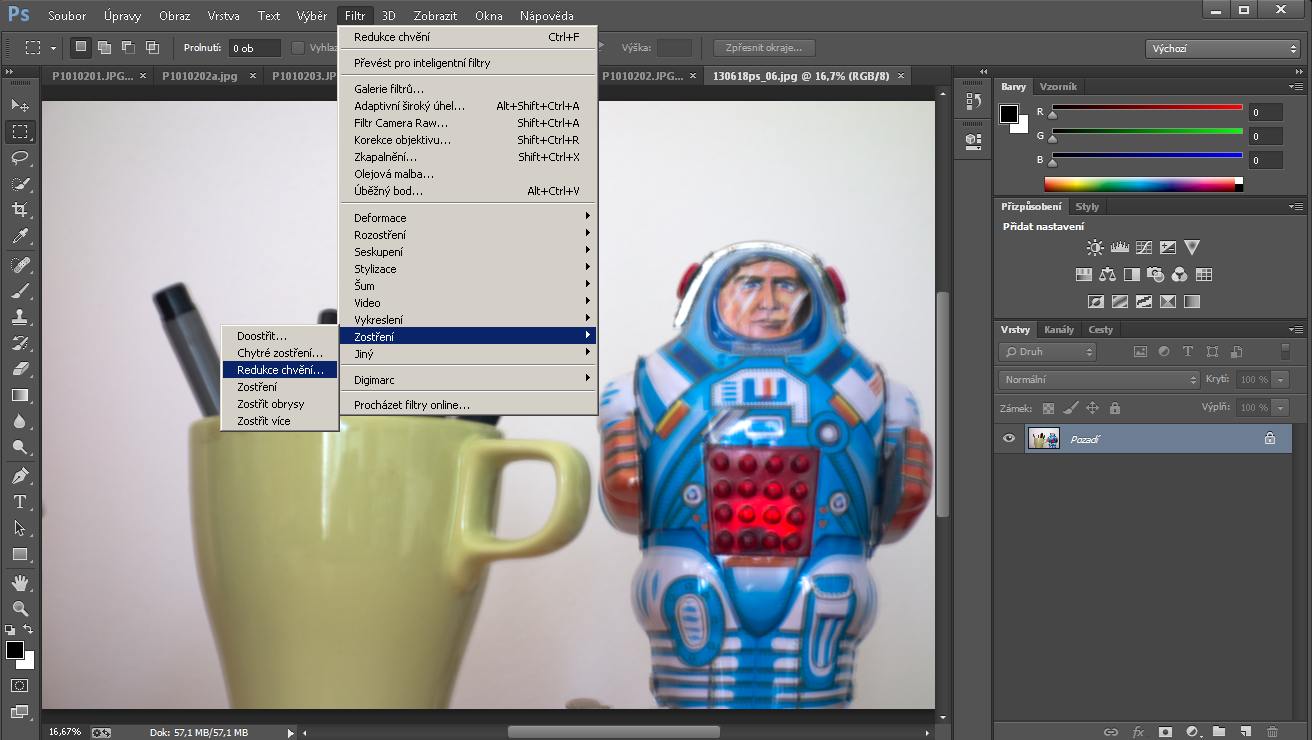Screen dimensions: 1312x740
Task: Select the Horizontal Type tool
Action: 20,502
